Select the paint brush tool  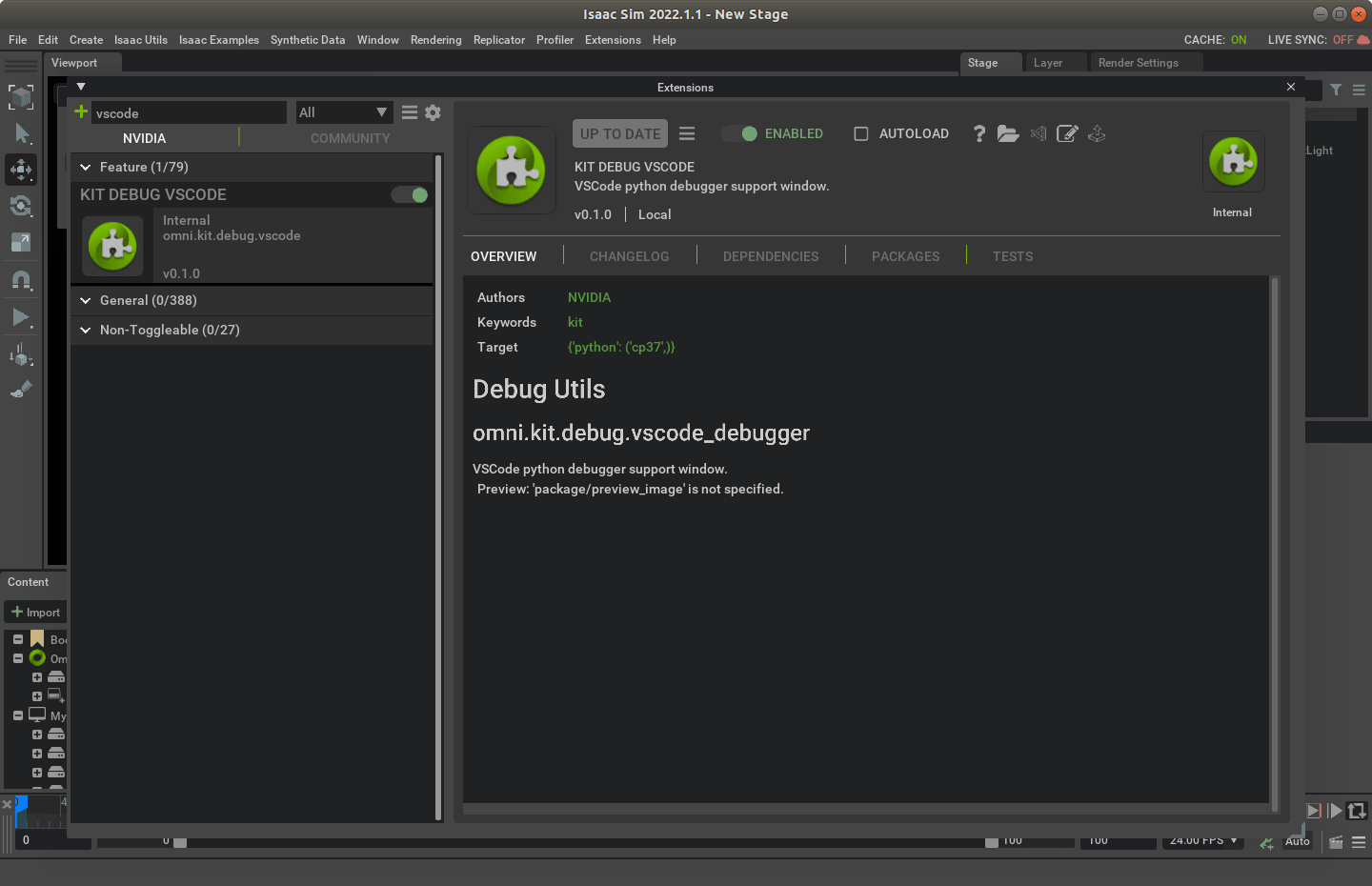pos(21,390)
